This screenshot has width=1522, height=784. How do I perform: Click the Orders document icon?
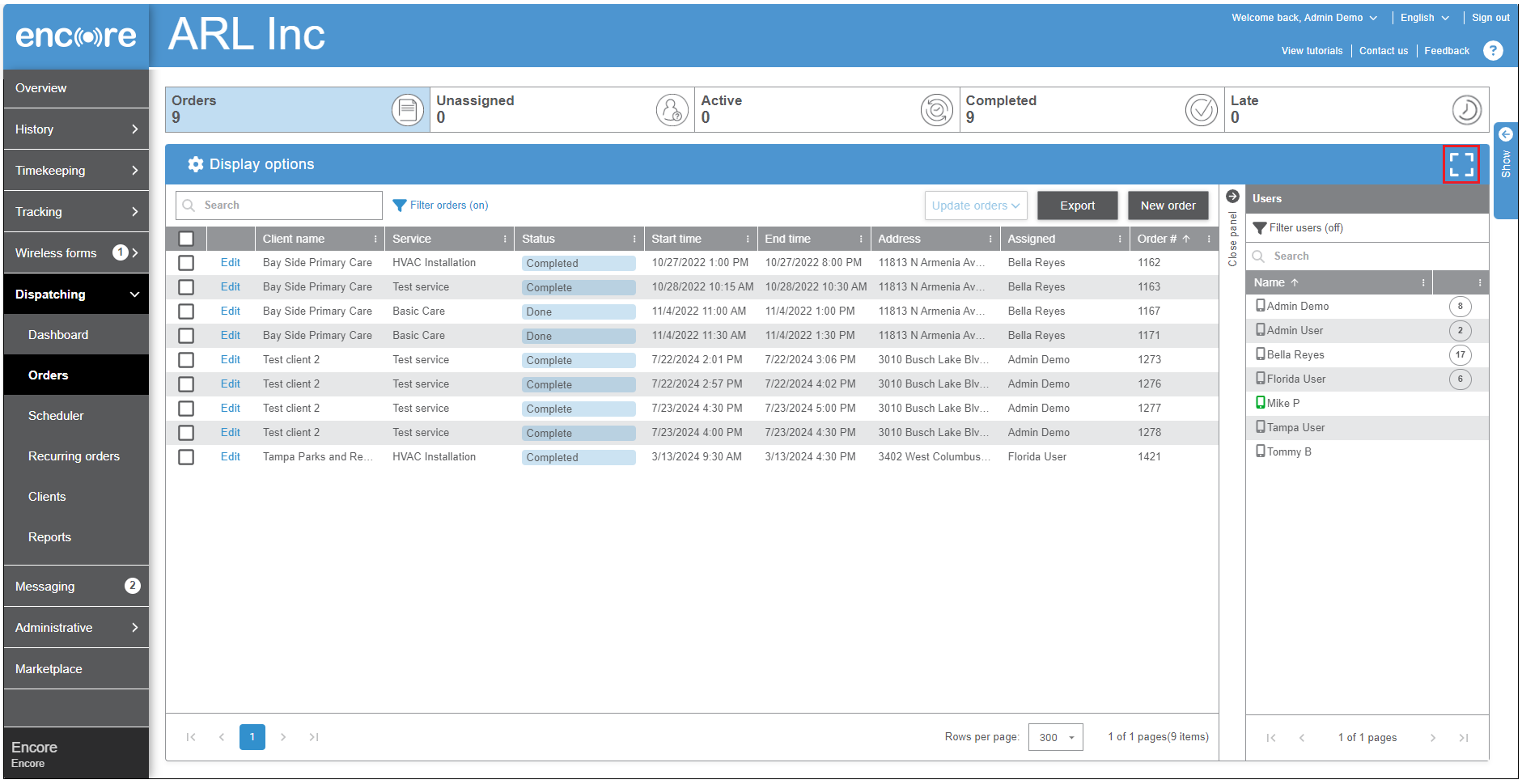click(x=408, y=109)
